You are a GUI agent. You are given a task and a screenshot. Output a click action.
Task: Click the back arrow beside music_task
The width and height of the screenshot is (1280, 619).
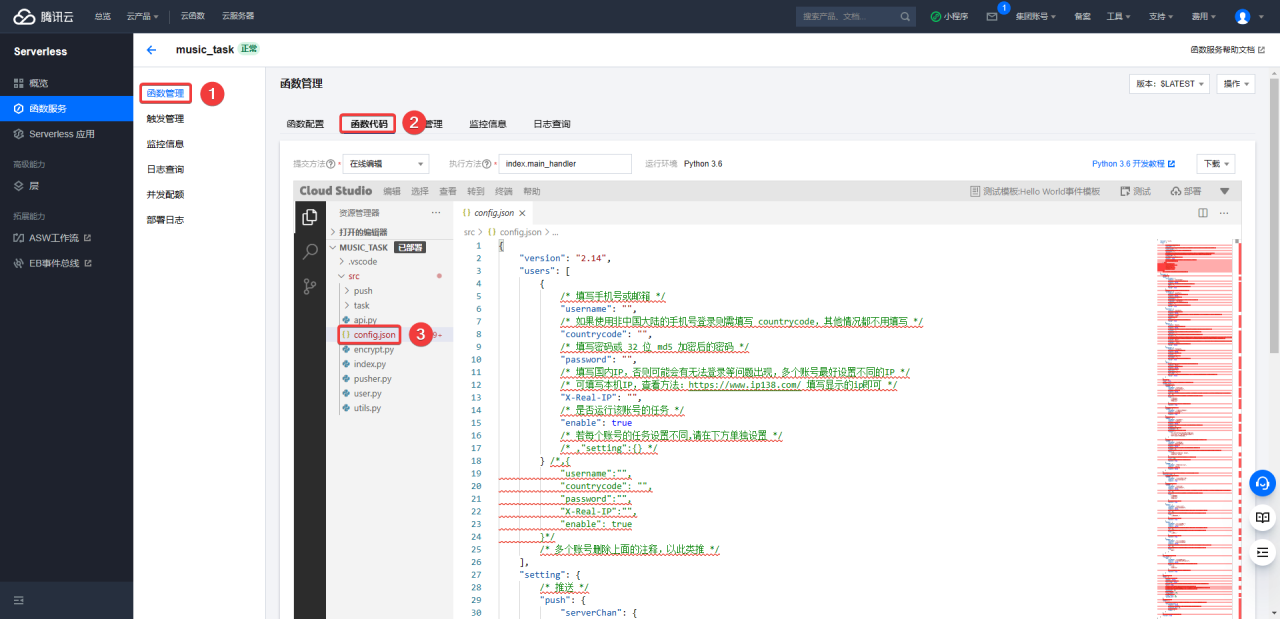pos(151,49)
